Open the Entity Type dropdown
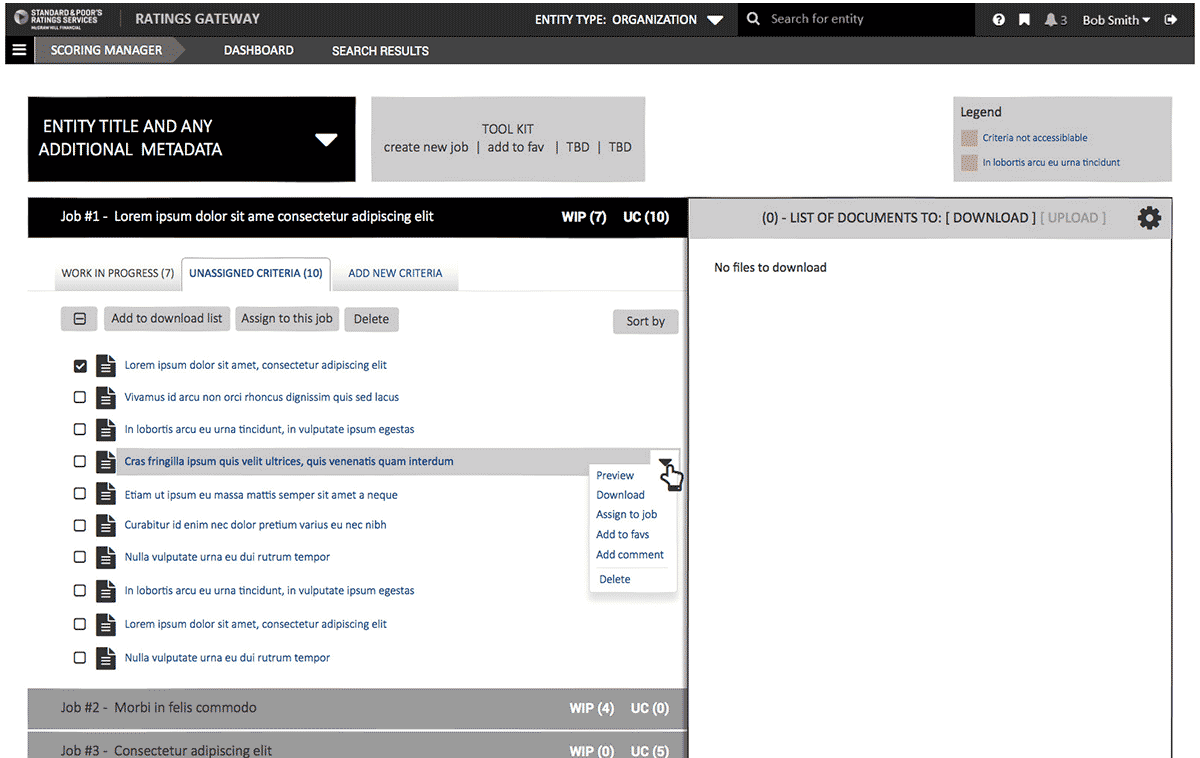1200x758 pixels. 714,20
